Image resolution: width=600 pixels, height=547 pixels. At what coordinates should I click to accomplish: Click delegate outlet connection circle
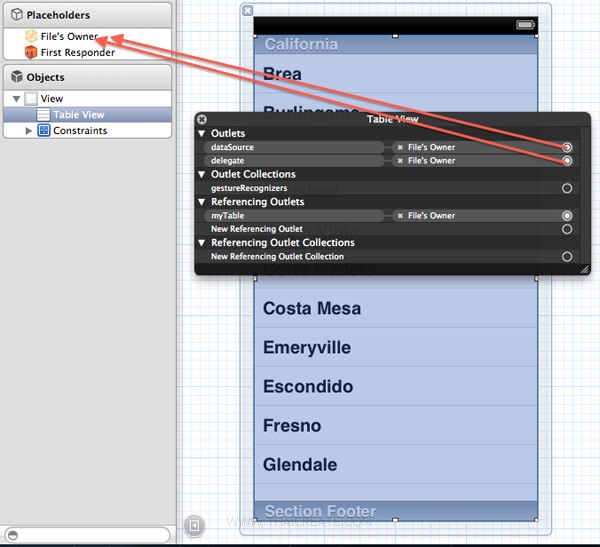(x=567, y=161)
